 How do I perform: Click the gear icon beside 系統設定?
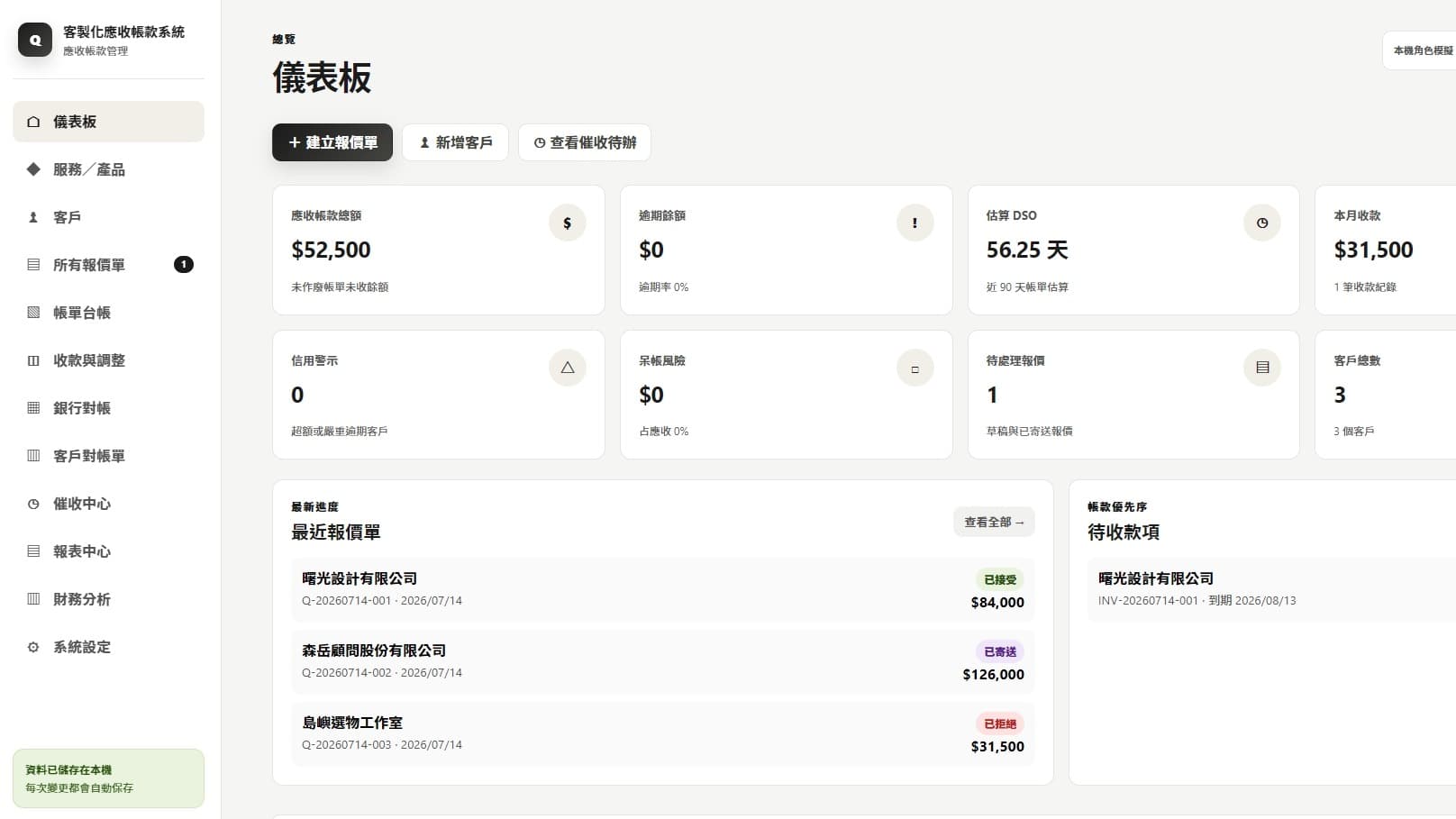(33, 647)
